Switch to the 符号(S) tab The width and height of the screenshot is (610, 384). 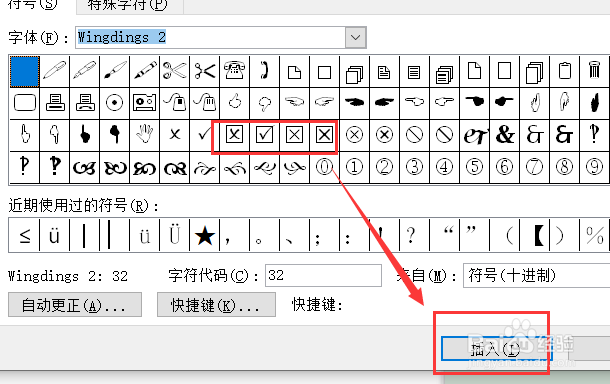click(x=33, y=5)
